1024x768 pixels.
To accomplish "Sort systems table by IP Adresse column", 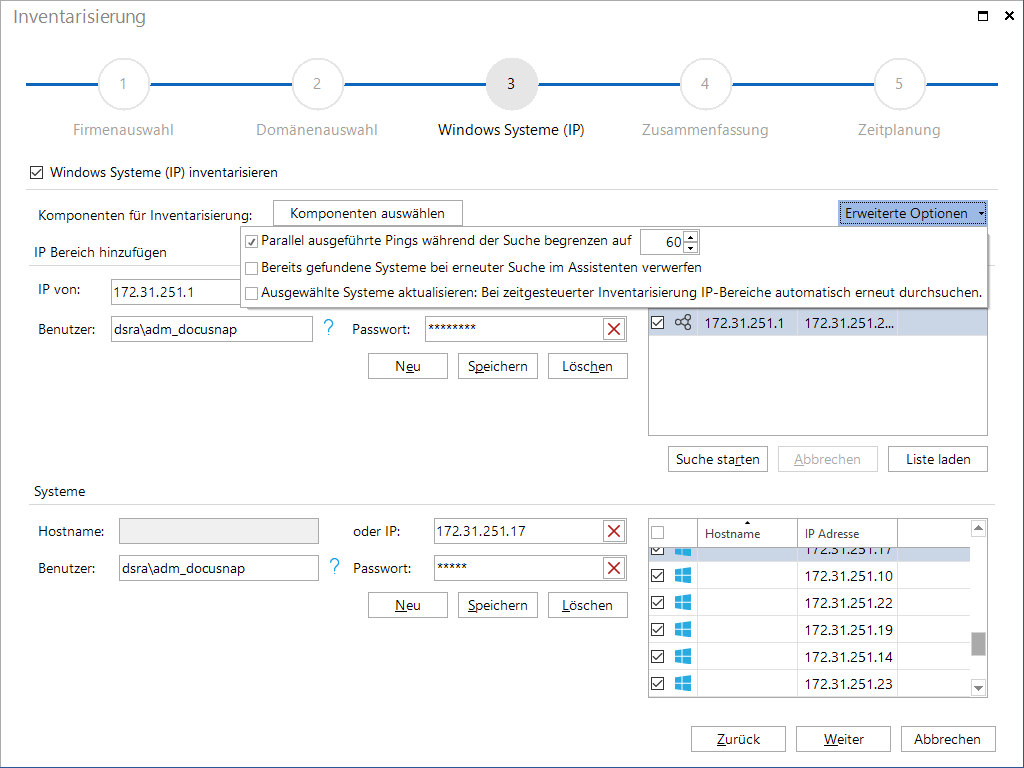I will pos(847,533).
